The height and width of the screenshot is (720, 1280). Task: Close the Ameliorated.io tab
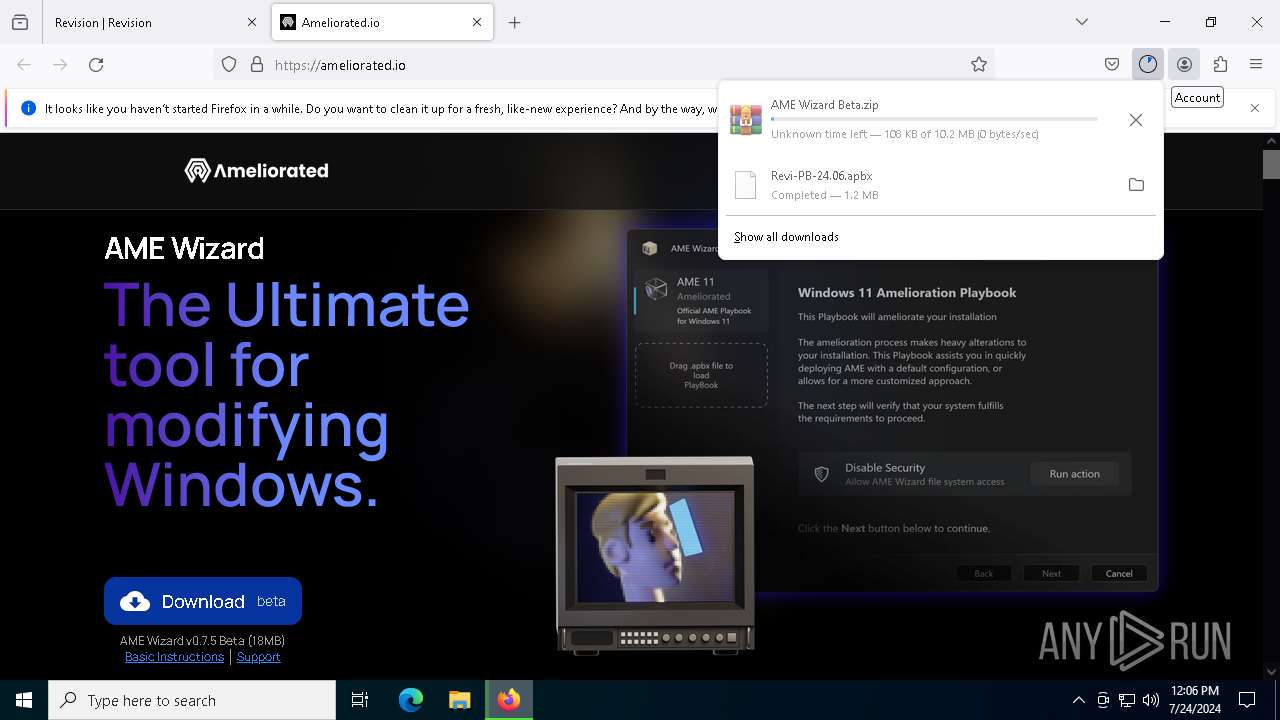477,22
